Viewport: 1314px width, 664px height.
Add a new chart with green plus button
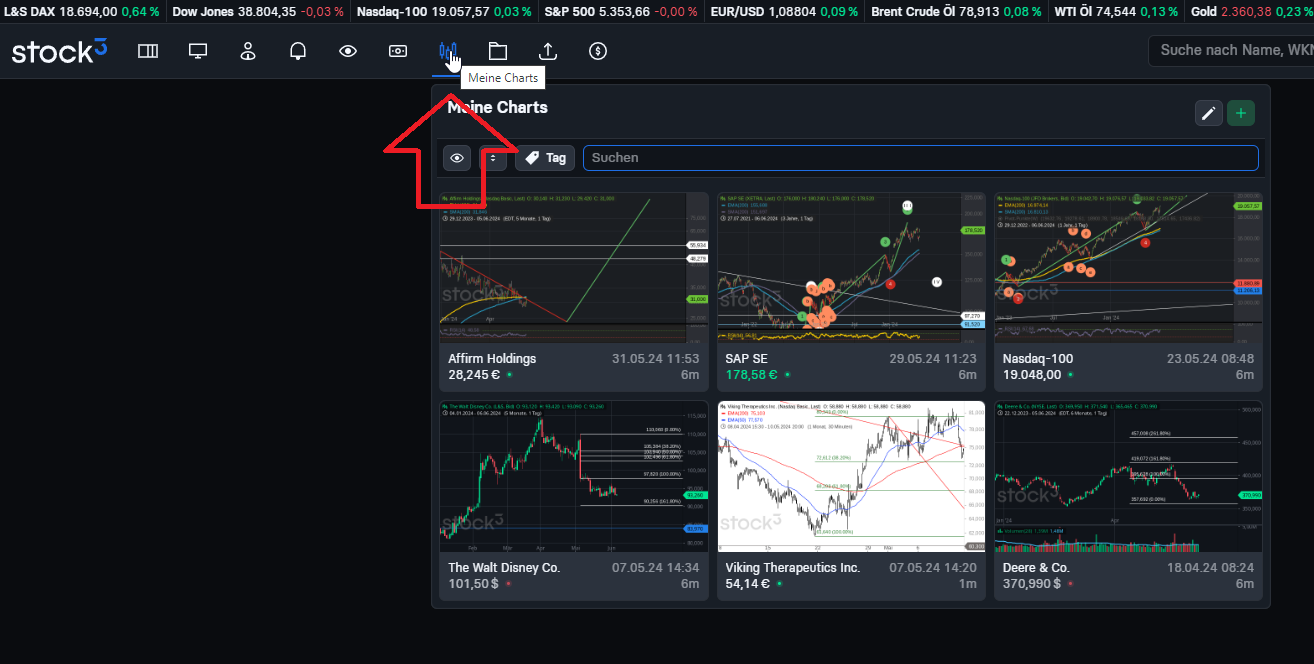[x=1241, y=113]
